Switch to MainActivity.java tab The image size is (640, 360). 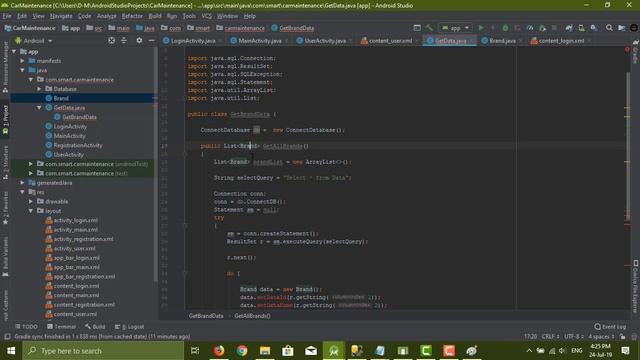[x=260, y=41]
